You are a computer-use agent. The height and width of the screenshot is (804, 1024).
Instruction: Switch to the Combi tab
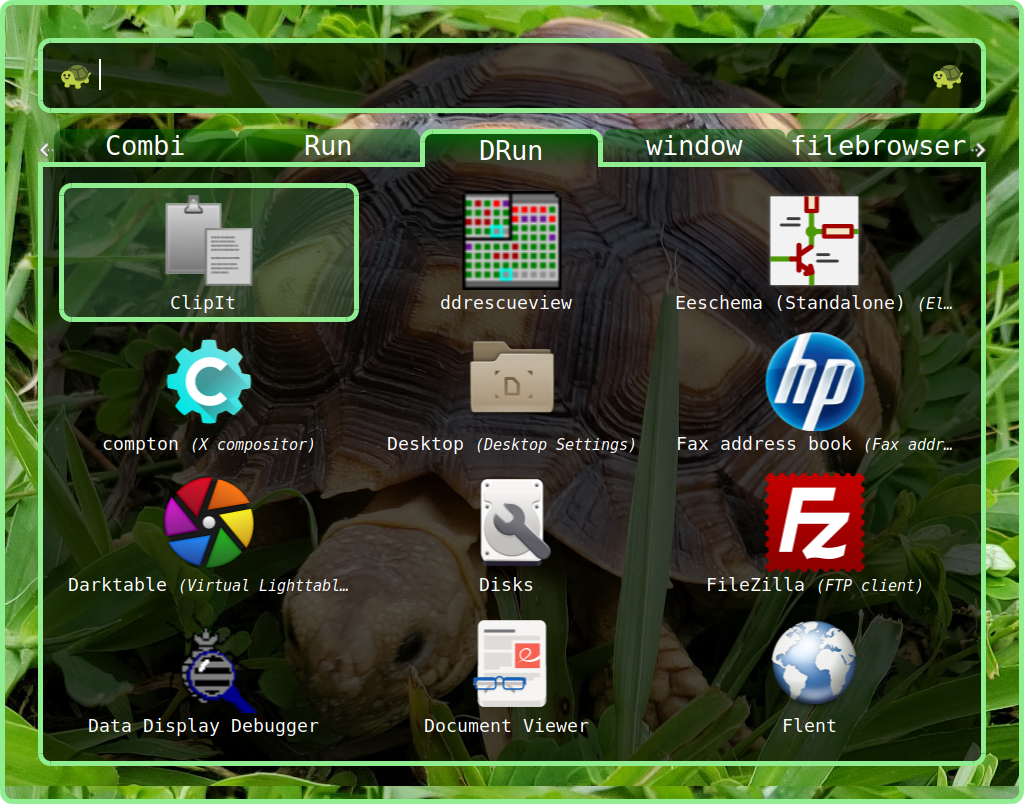(x=145, y=146)
